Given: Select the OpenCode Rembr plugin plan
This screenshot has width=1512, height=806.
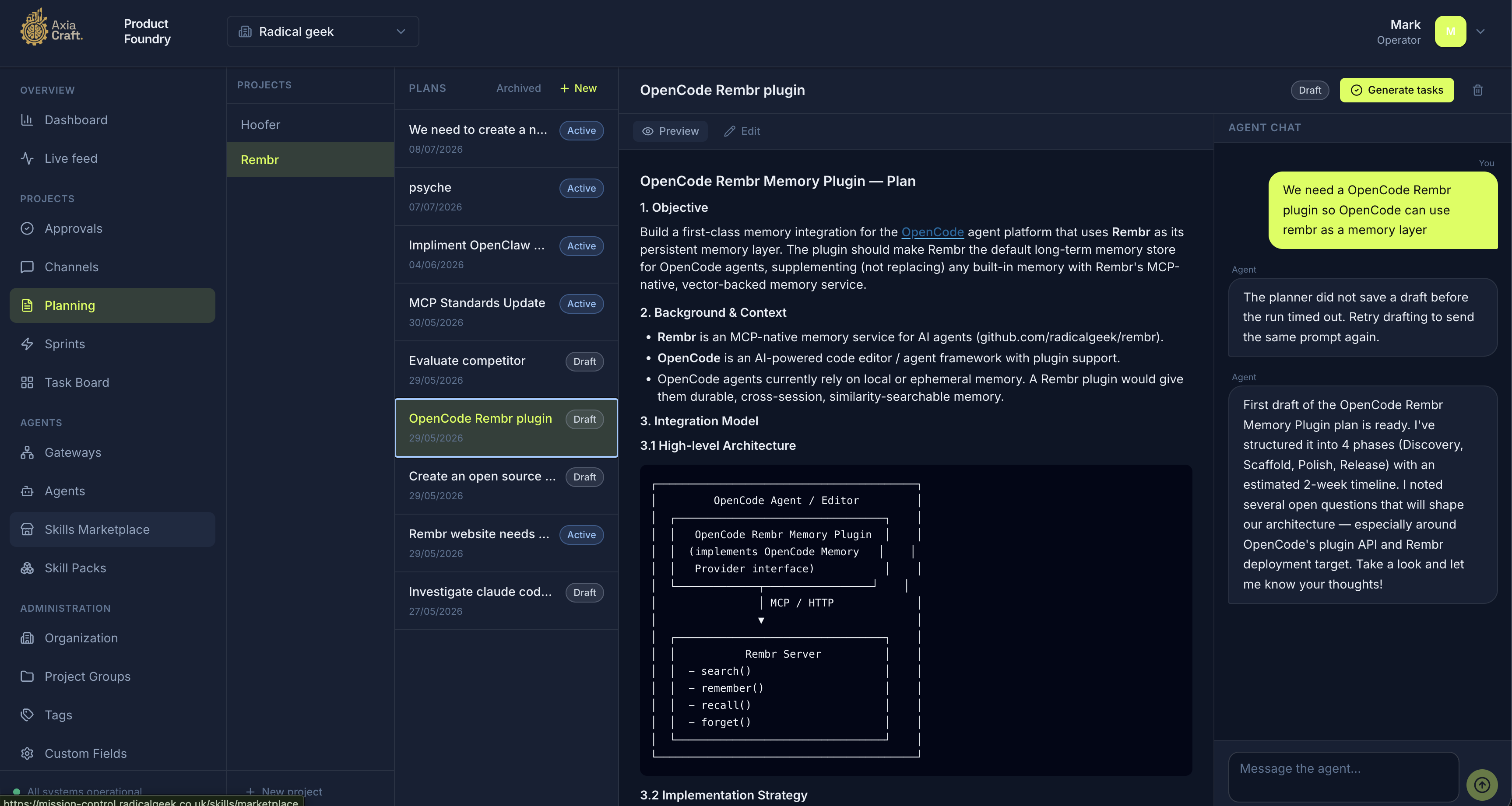Looking at the screenshot, I should [x=506, y=428].
